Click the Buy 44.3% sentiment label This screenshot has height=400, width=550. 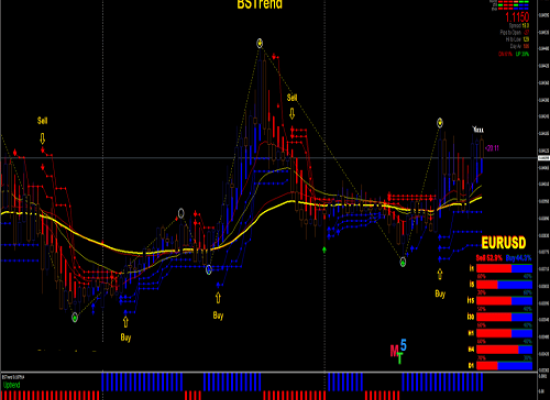(519, 258)
